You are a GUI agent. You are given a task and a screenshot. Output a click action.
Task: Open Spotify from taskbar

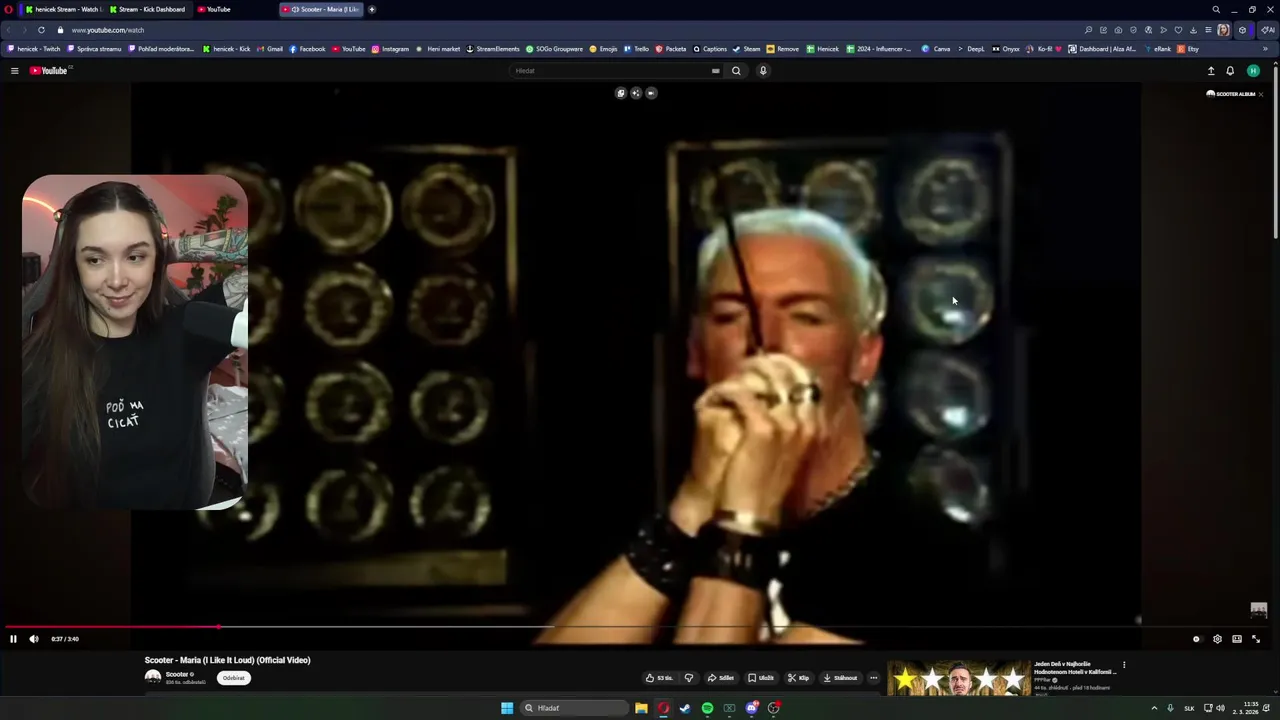[707, 708]
